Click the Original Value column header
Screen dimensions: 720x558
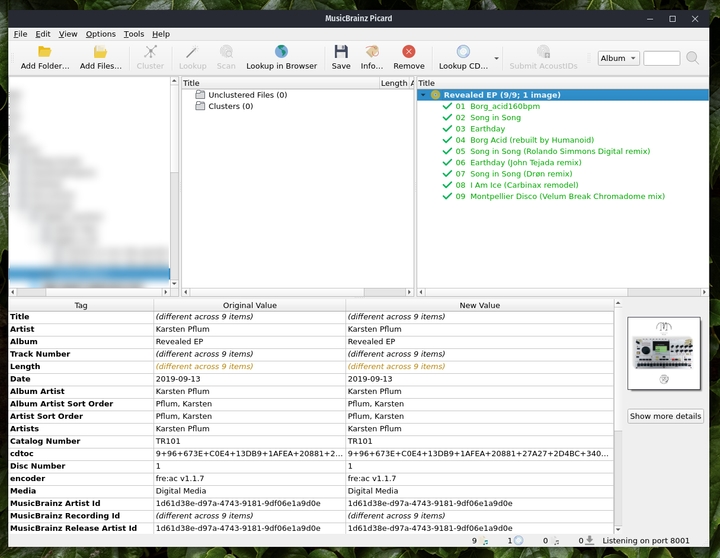250,305
